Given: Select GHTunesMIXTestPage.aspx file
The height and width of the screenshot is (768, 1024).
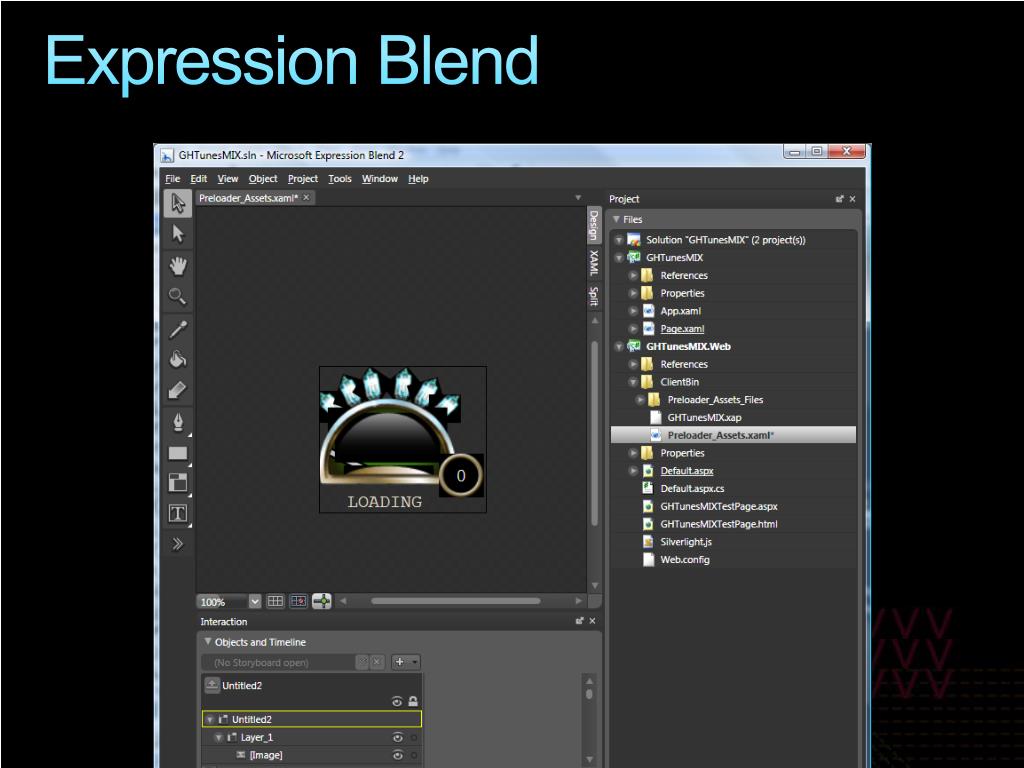Looking at the screenshot, I should tap(718, 506).
